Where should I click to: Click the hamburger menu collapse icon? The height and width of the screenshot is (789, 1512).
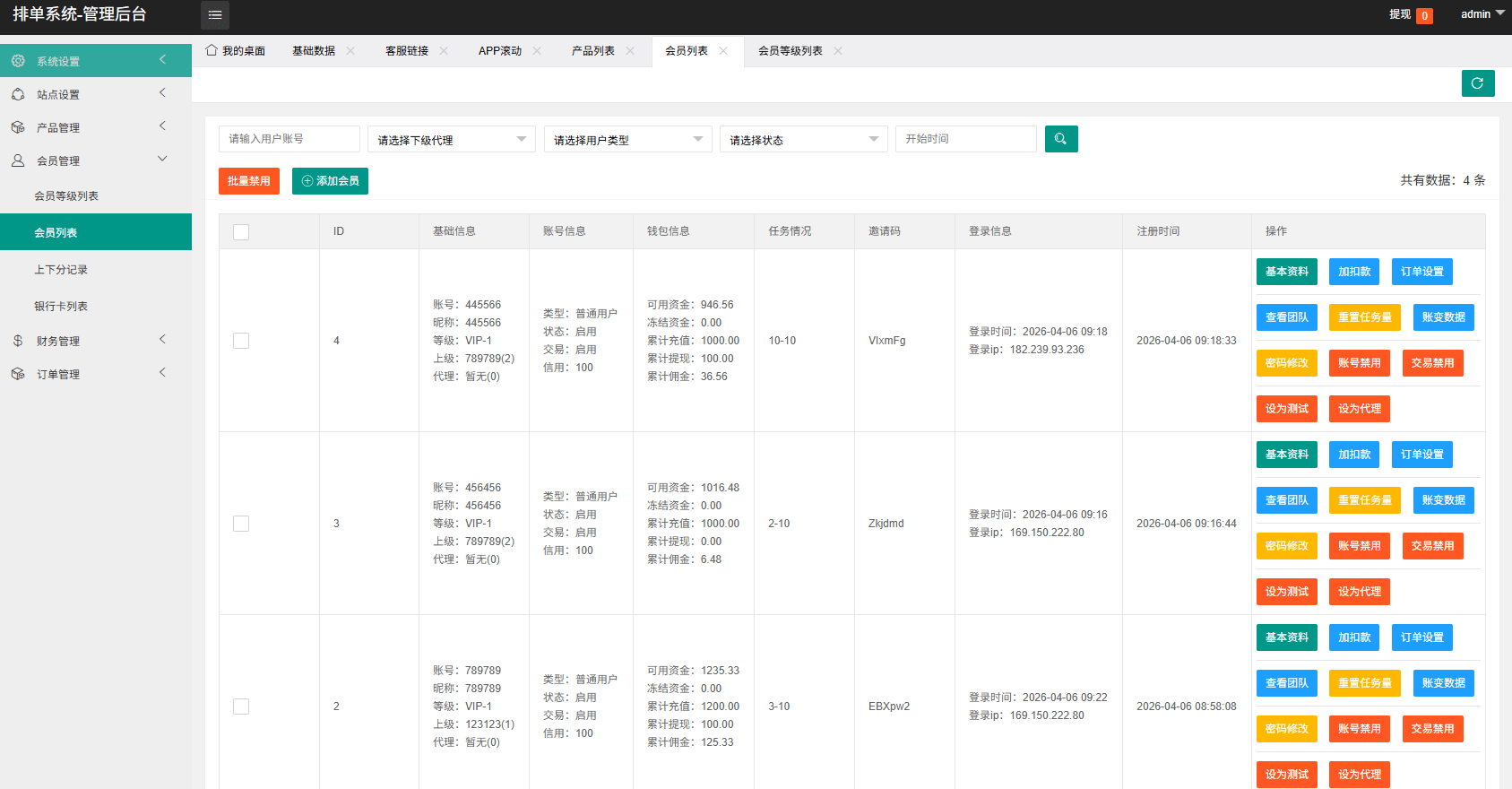coord(214,15)
